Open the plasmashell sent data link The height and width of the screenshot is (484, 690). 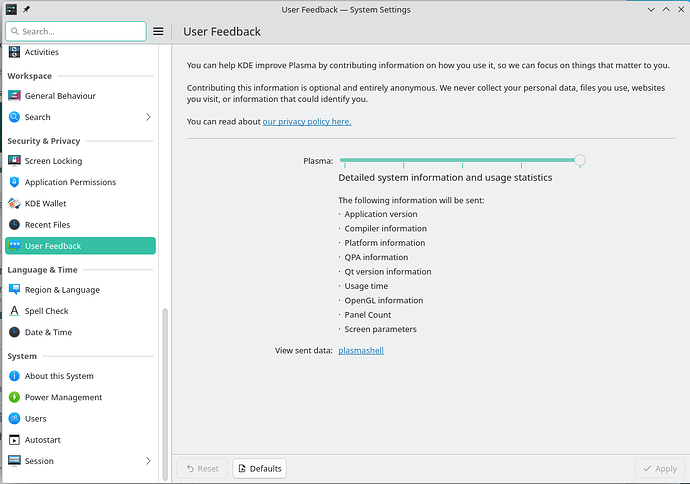361,350
